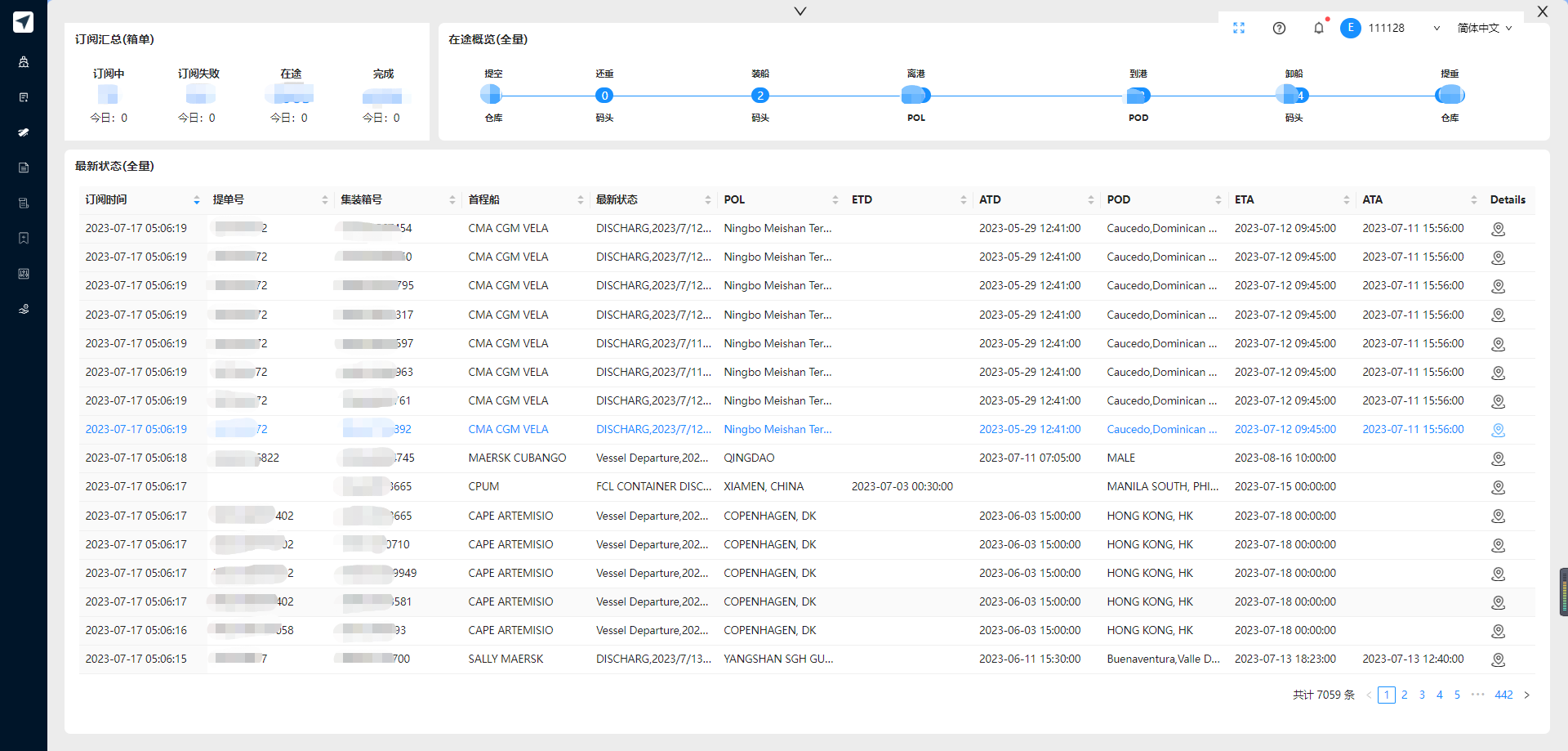Click ETD value 2023-07-03 00:30:00
1568x751 pixels.
tap(902, 486)
